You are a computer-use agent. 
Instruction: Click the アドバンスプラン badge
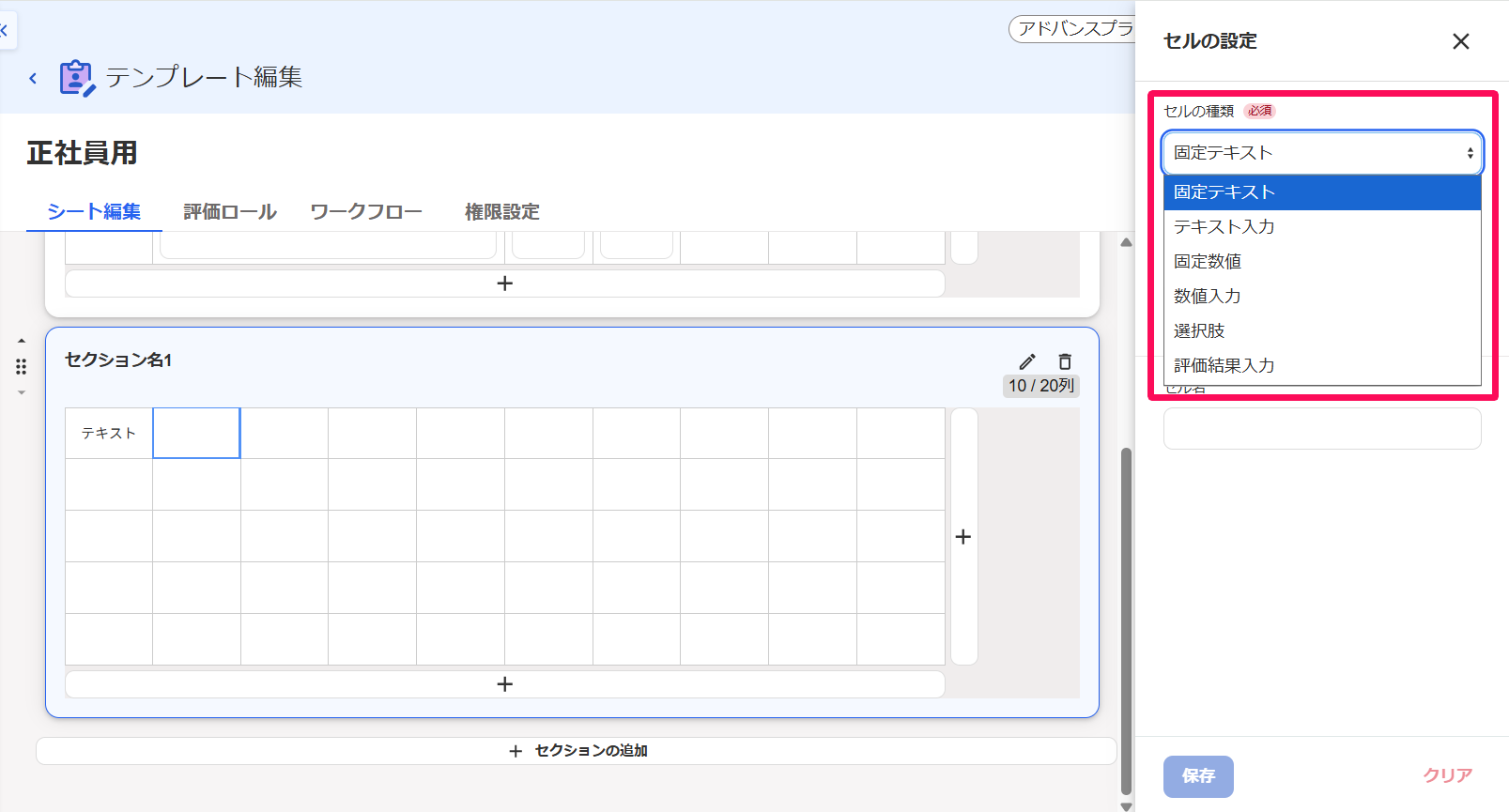[1072, 29]
